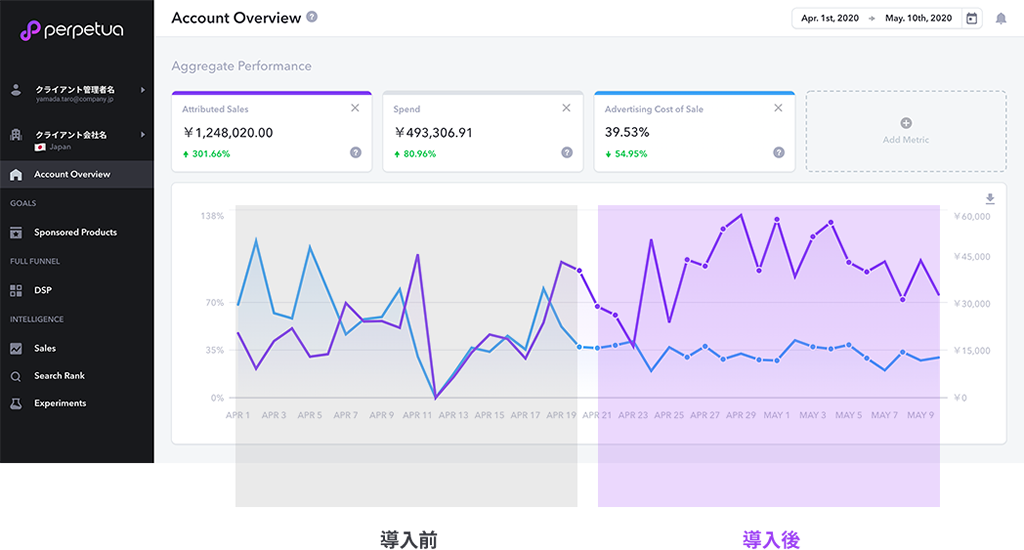Click the ¥493,306.91 value

pyautogui.click(x=434, y=133)
